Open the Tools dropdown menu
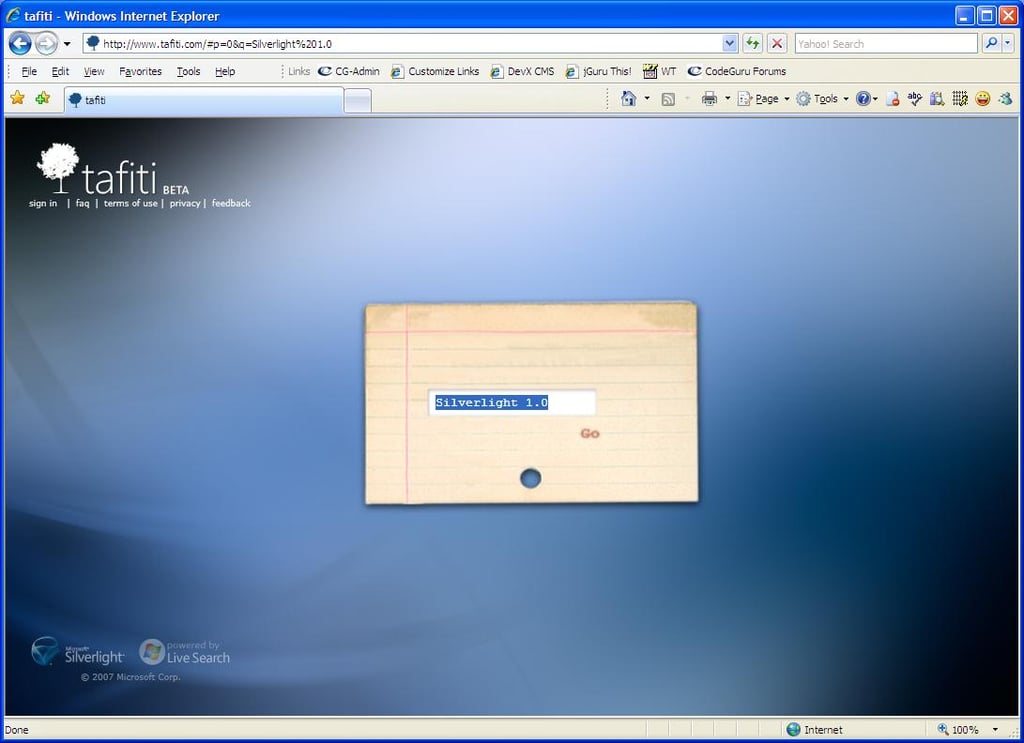The width and height of the screenshot is (1024, 743). click(824, 98)
